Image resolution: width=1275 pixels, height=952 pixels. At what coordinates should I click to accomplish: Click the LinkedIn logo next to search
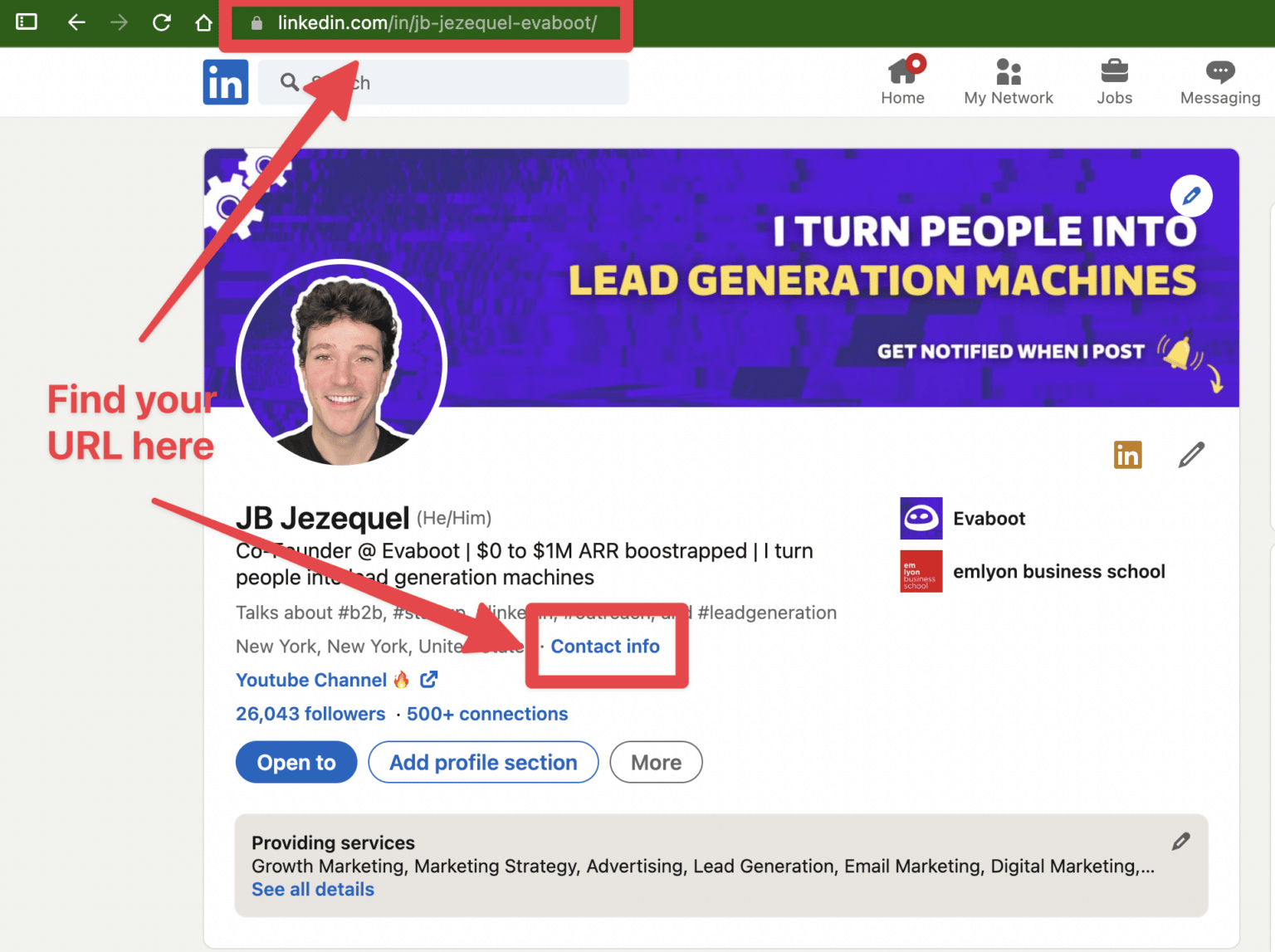[225, 81]
